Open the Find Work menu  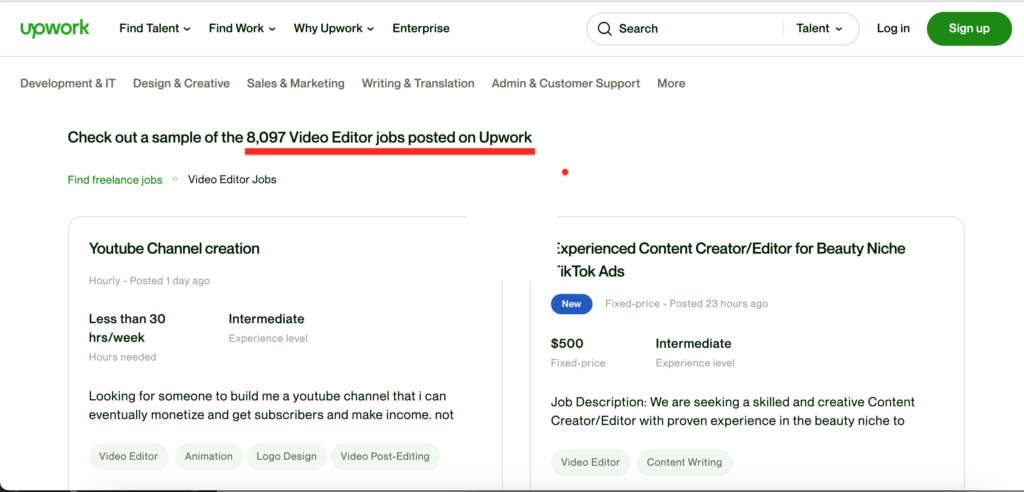[x=242, y=28]
